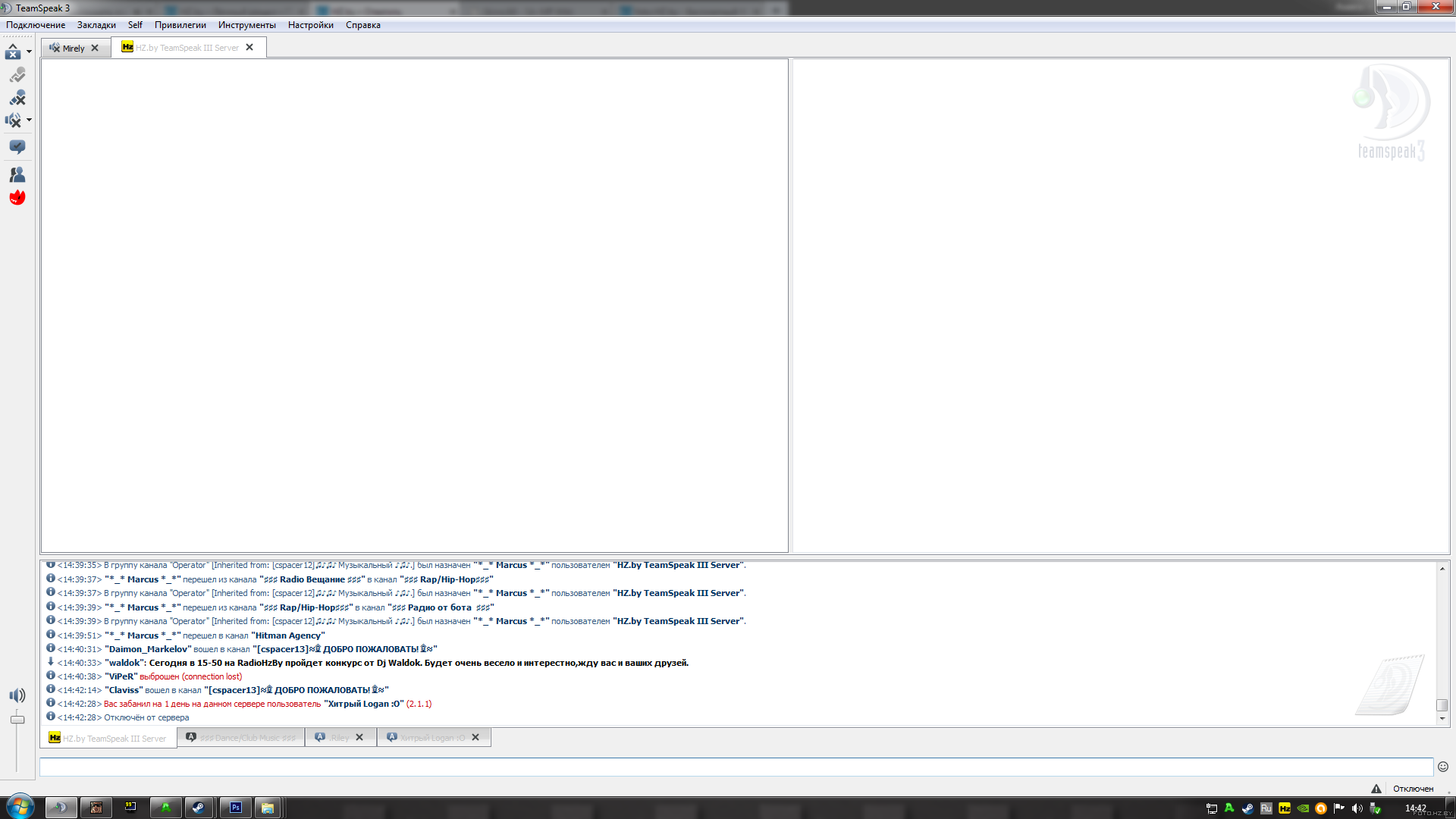Open the Настройки menu
The image size is (1456, 819).
[x=310, y=25]
